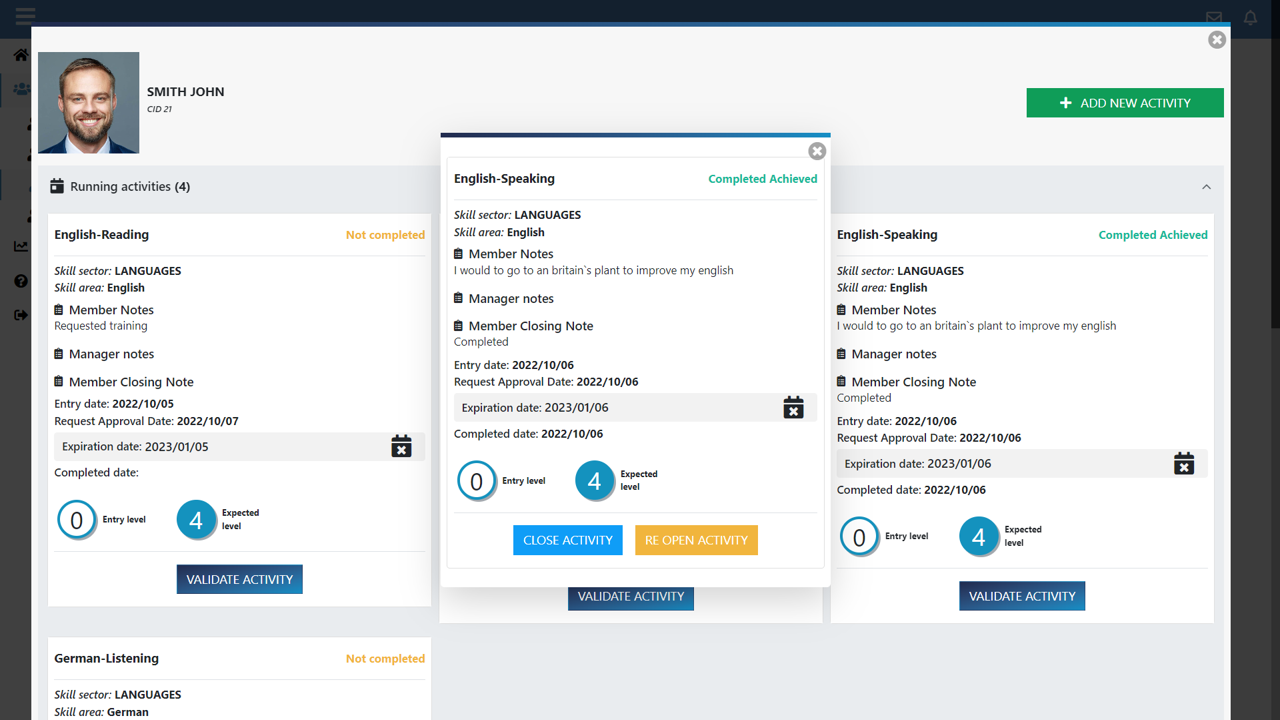Validate the English-Reading activity

[x=239, y=579]
